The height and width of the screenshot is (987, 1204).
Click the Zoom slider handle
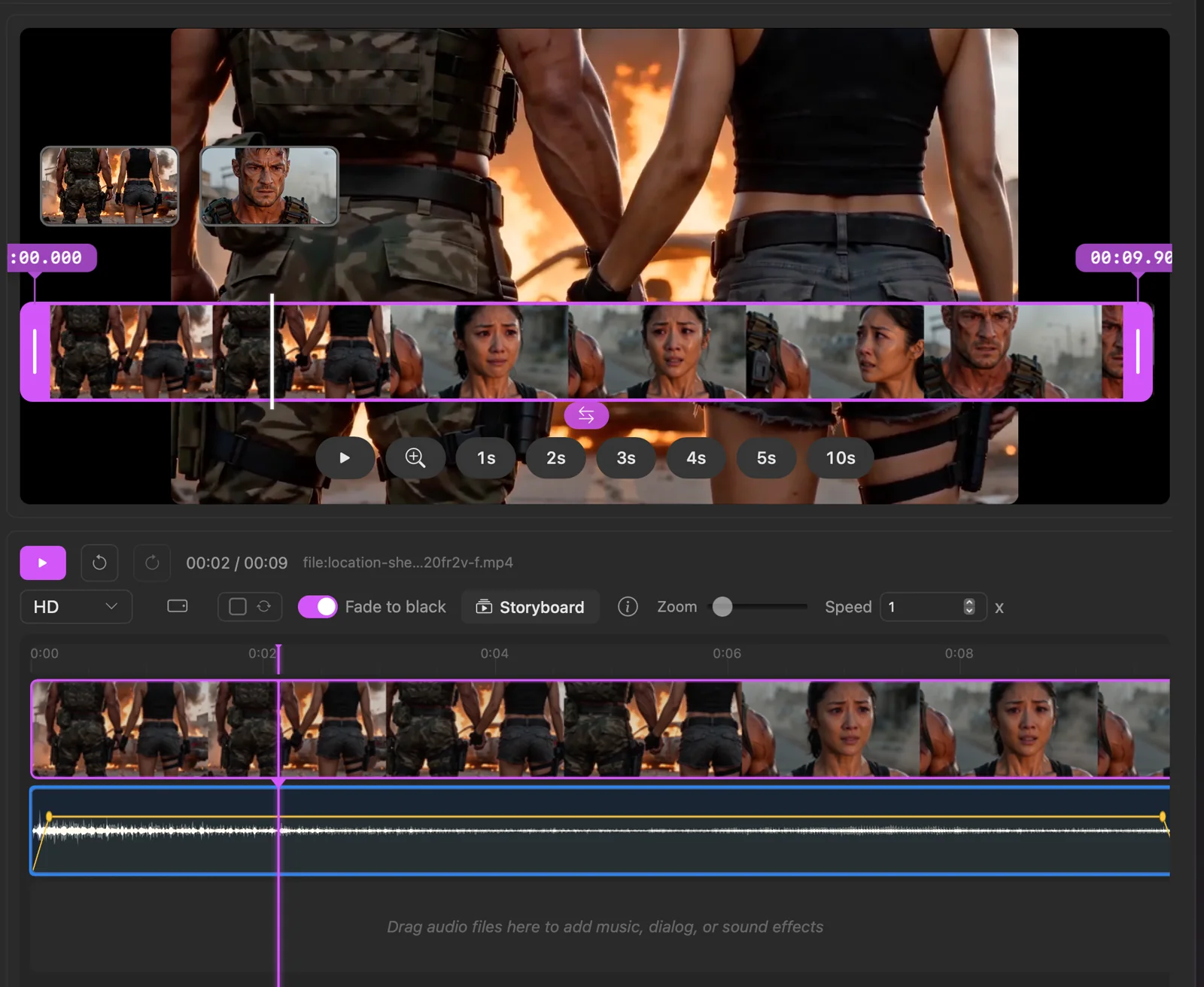(x=722, y=606)
